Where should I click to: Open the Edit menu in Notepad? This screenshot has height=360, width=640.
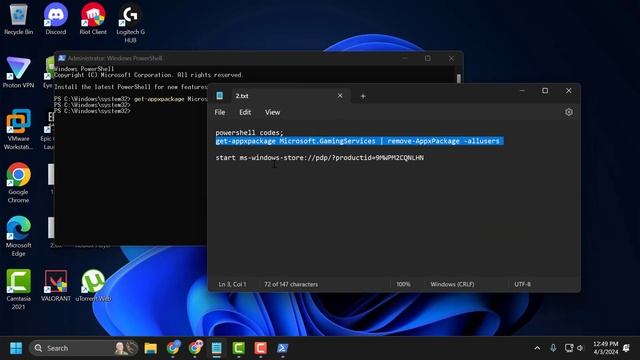(245, 112)
